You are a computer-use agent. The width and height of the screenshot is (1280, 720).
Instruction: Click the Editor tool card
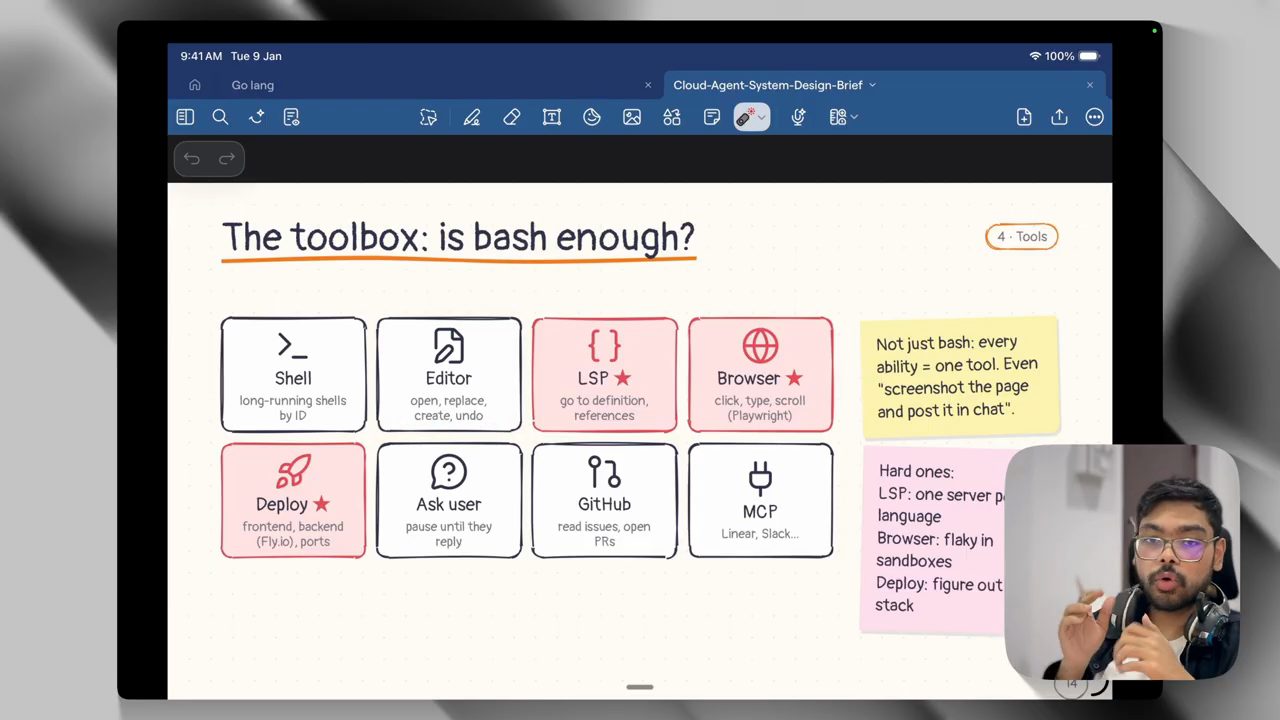[x=449, y=375]
